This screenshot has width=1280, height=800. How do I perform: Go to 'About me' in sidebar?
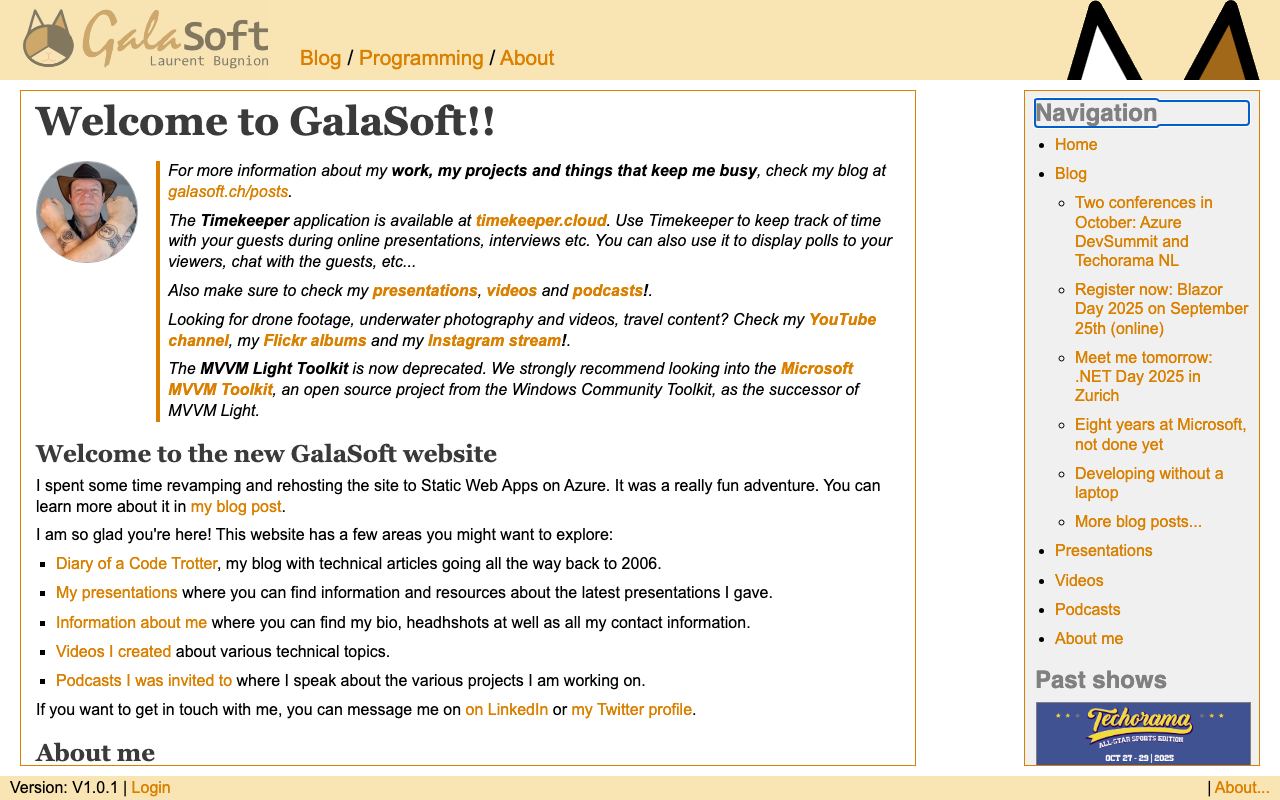pos(1089,638)
